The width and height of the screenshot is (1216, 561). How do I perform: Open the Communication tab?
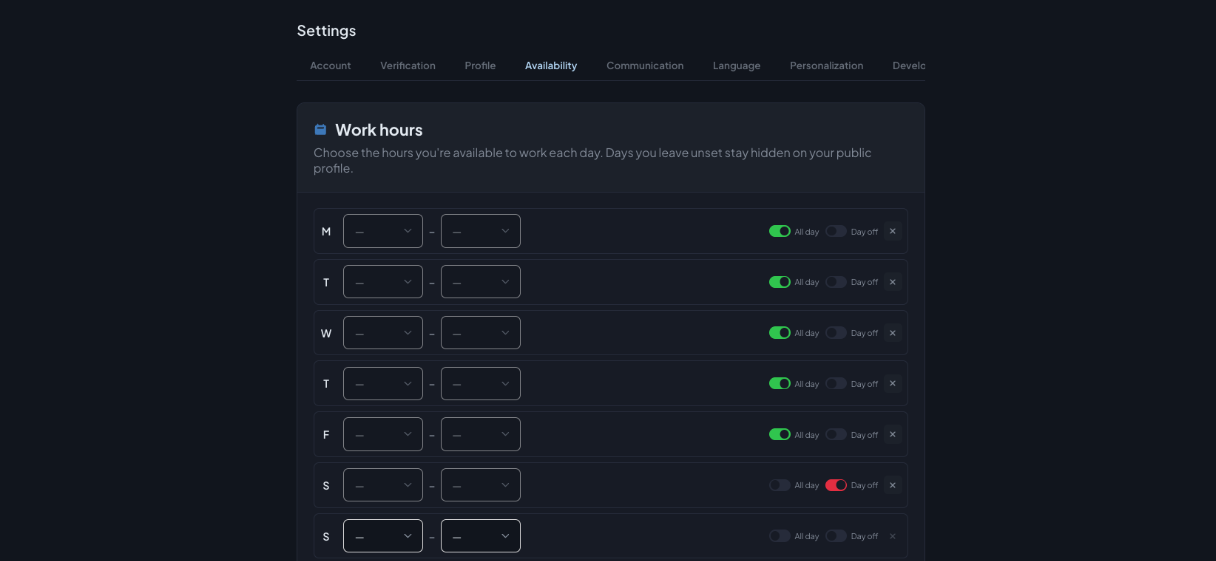[645, 66]
